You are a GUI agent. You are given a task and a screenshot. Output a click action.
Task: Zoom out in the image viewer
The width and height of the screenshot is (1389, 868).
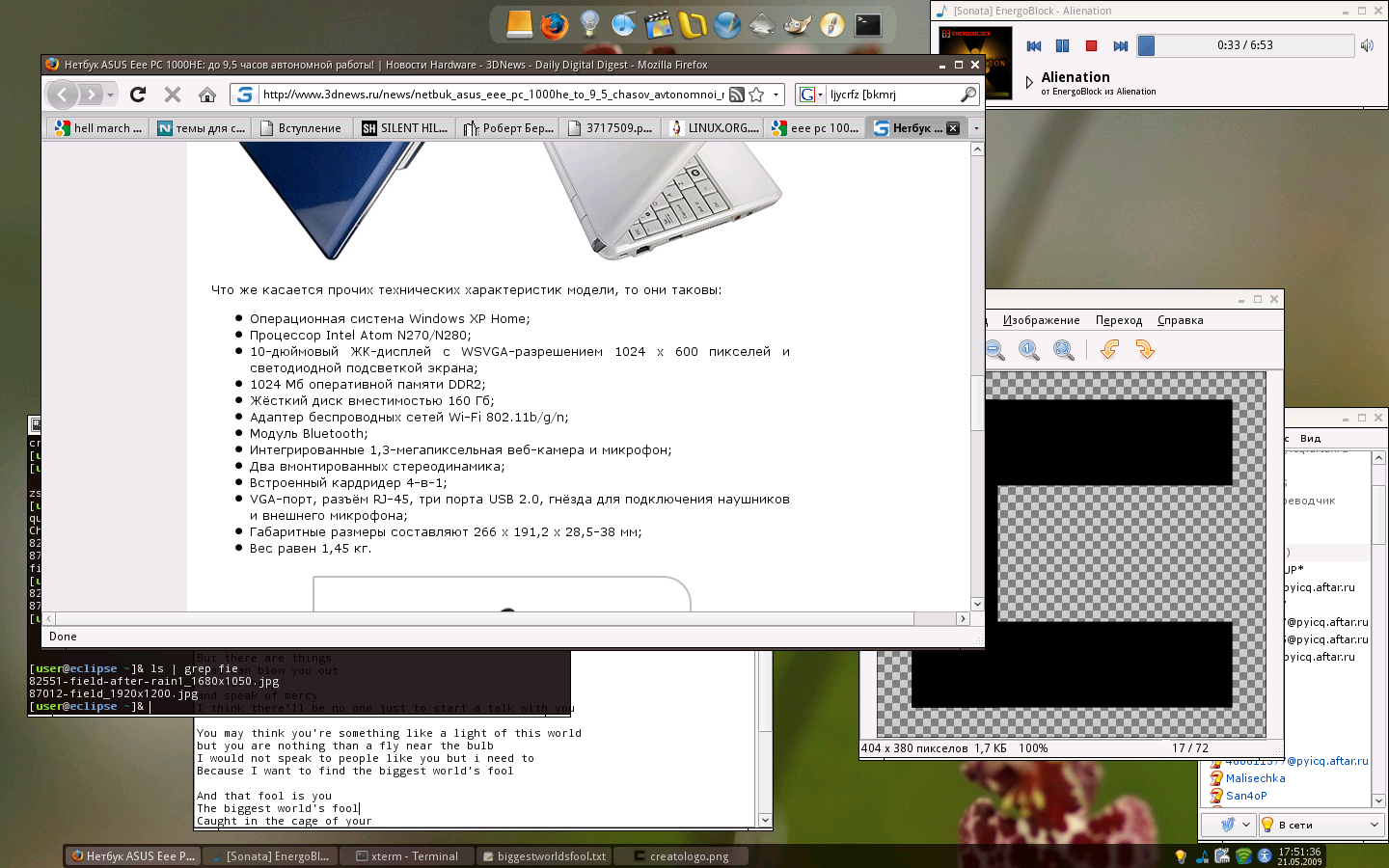pyautogui.click(x=995, y=350)
